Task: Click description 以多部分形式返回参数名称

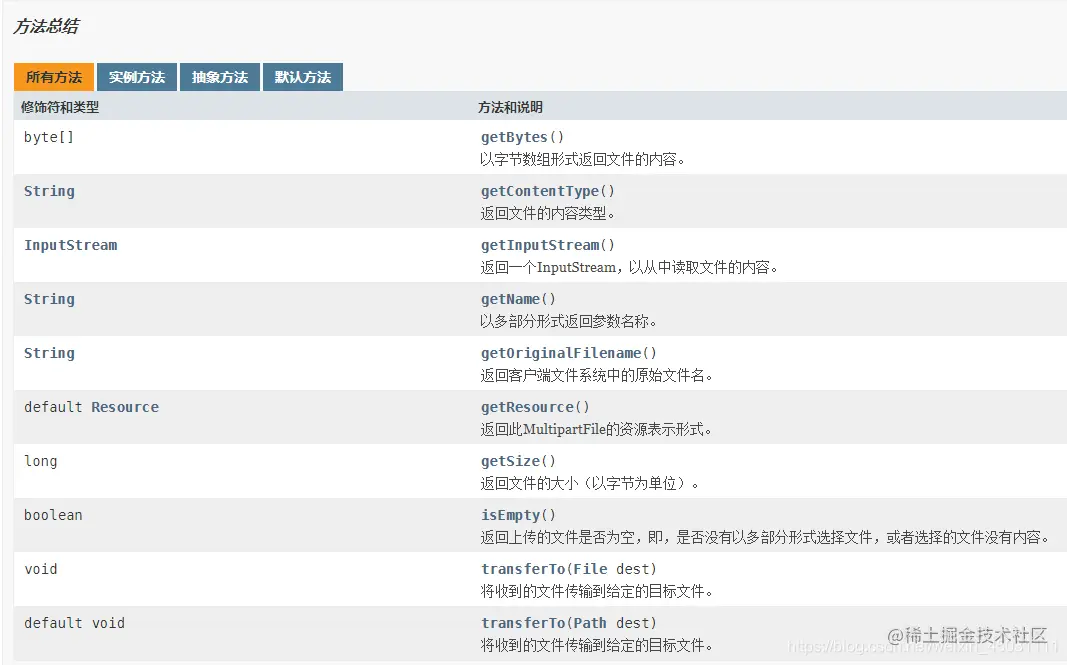Action: pyautogui.click(x=568, y=321)
